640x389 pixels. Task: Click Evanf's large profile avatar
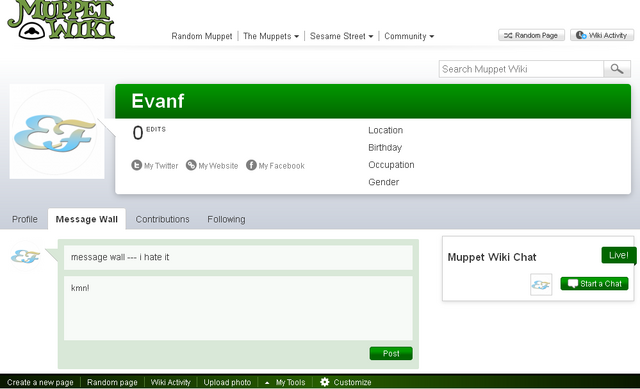tap(57, 131)
